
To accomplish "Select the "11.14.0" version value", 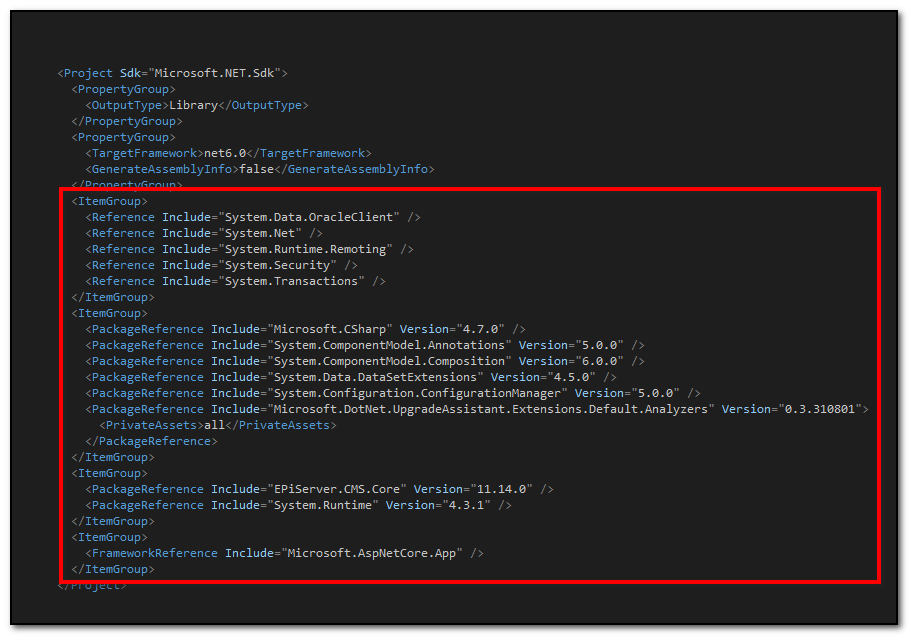I will click(x=501, y=489).
